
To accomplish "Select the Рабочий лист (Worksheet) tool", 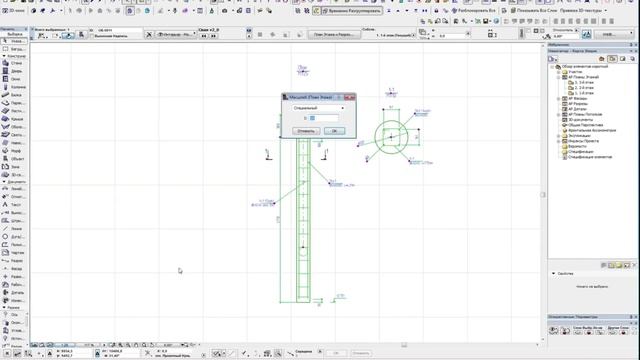I will coord(13,285).
